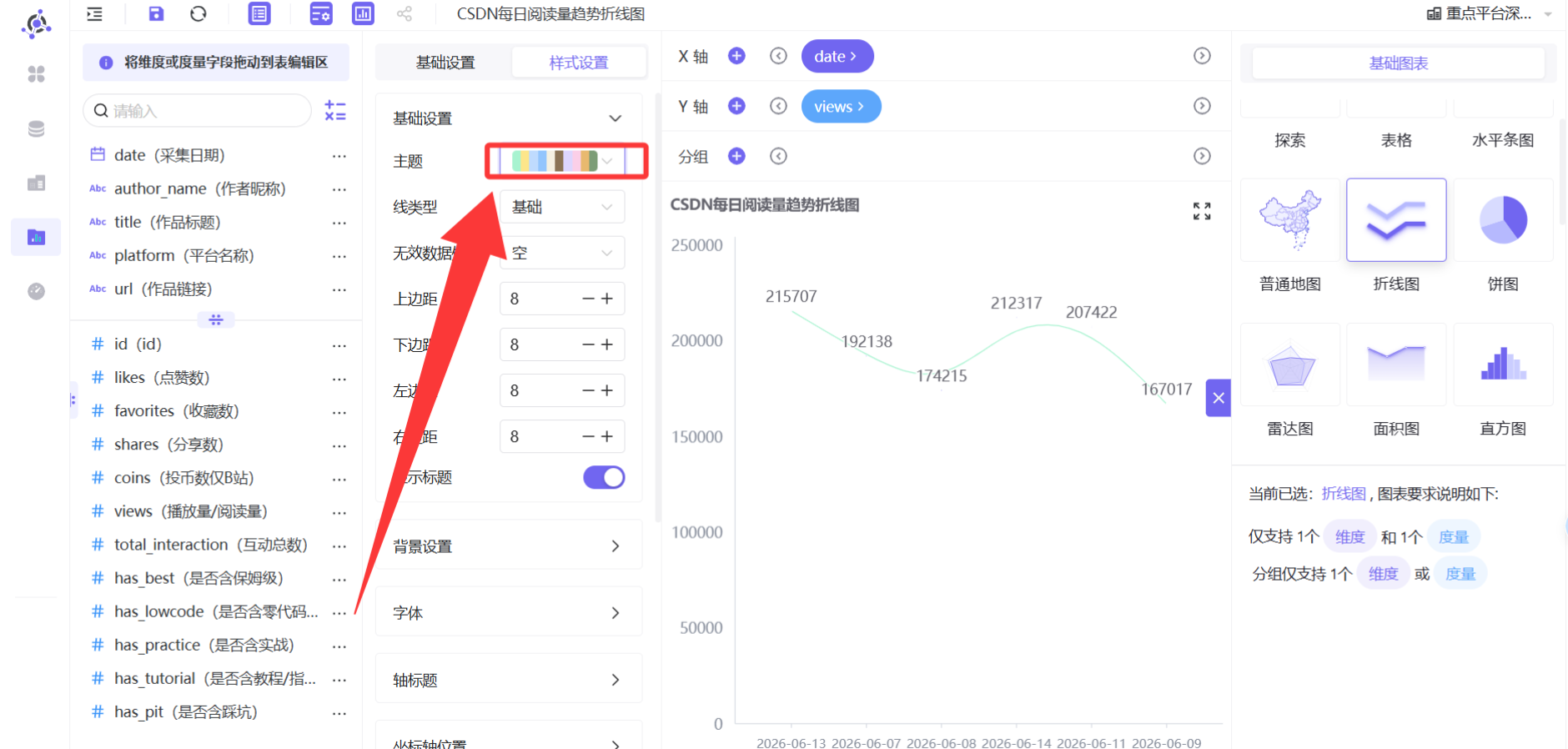This screenshot has width=1568, height=749.
Task: Switch to the basic settings tab
Action: pyautogui.click(x=445, y=63)
